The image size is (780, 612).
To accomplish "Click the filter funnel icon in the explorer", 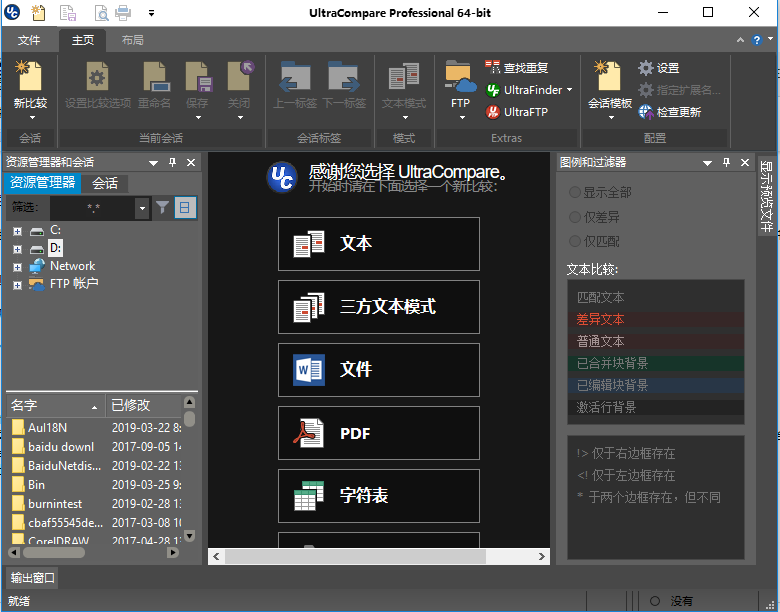I will pyautogui.click(x=162, y=207).
